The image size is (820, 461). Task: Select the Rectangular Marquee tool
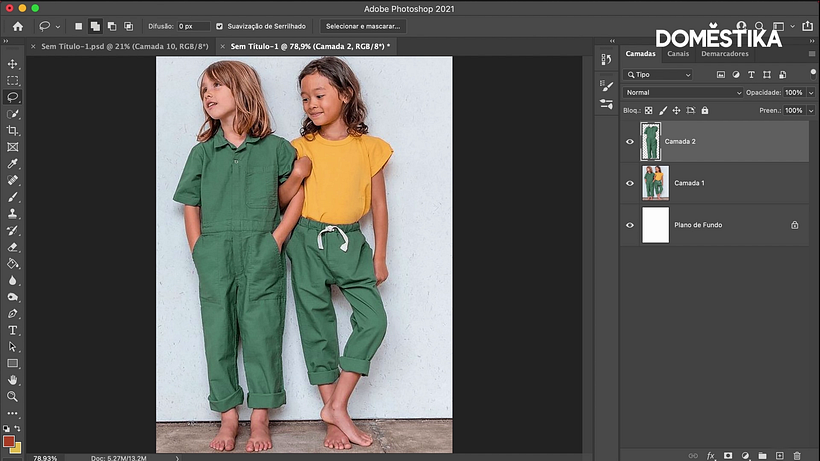(x=13, y=80)
